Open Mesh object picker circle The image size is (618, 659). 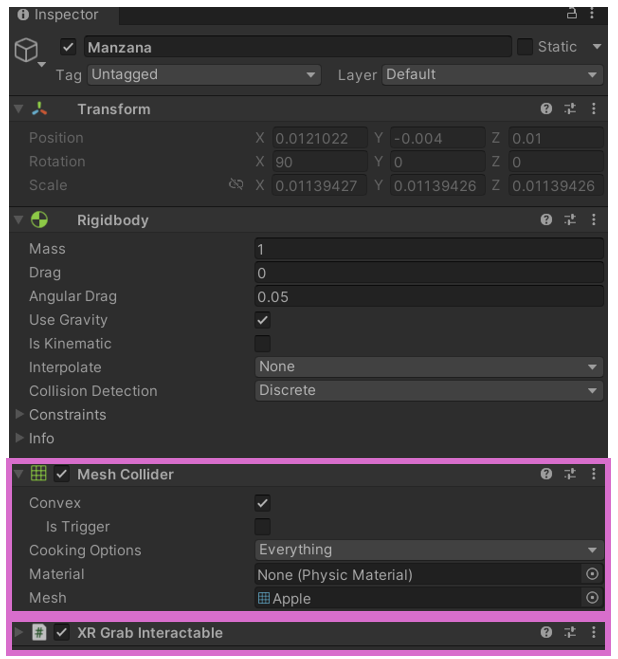click(592, 598)
